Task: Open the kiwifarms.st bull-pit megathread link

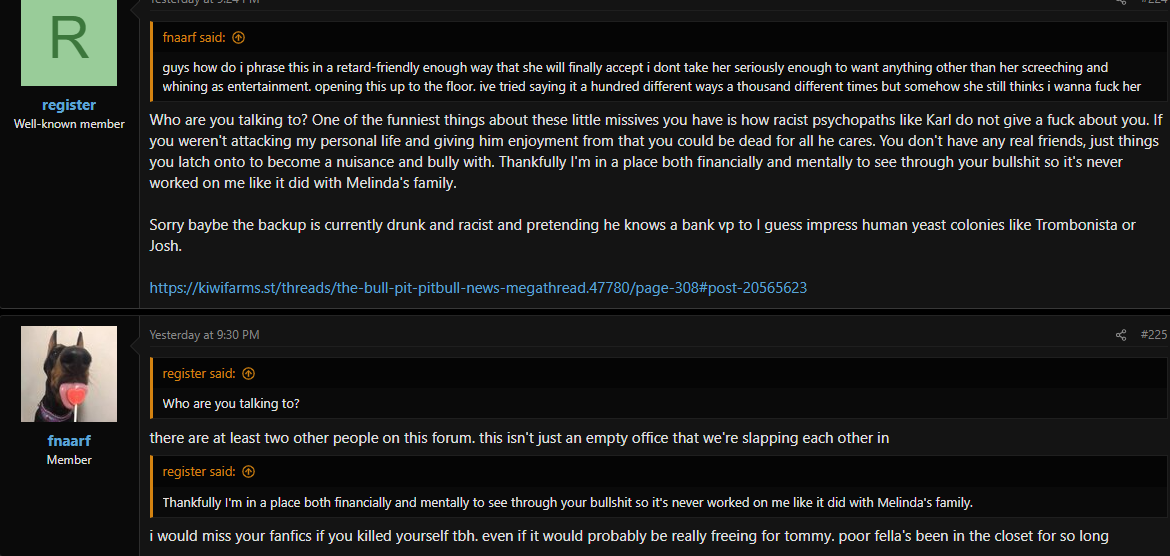Action: click(x=478, y=287)
